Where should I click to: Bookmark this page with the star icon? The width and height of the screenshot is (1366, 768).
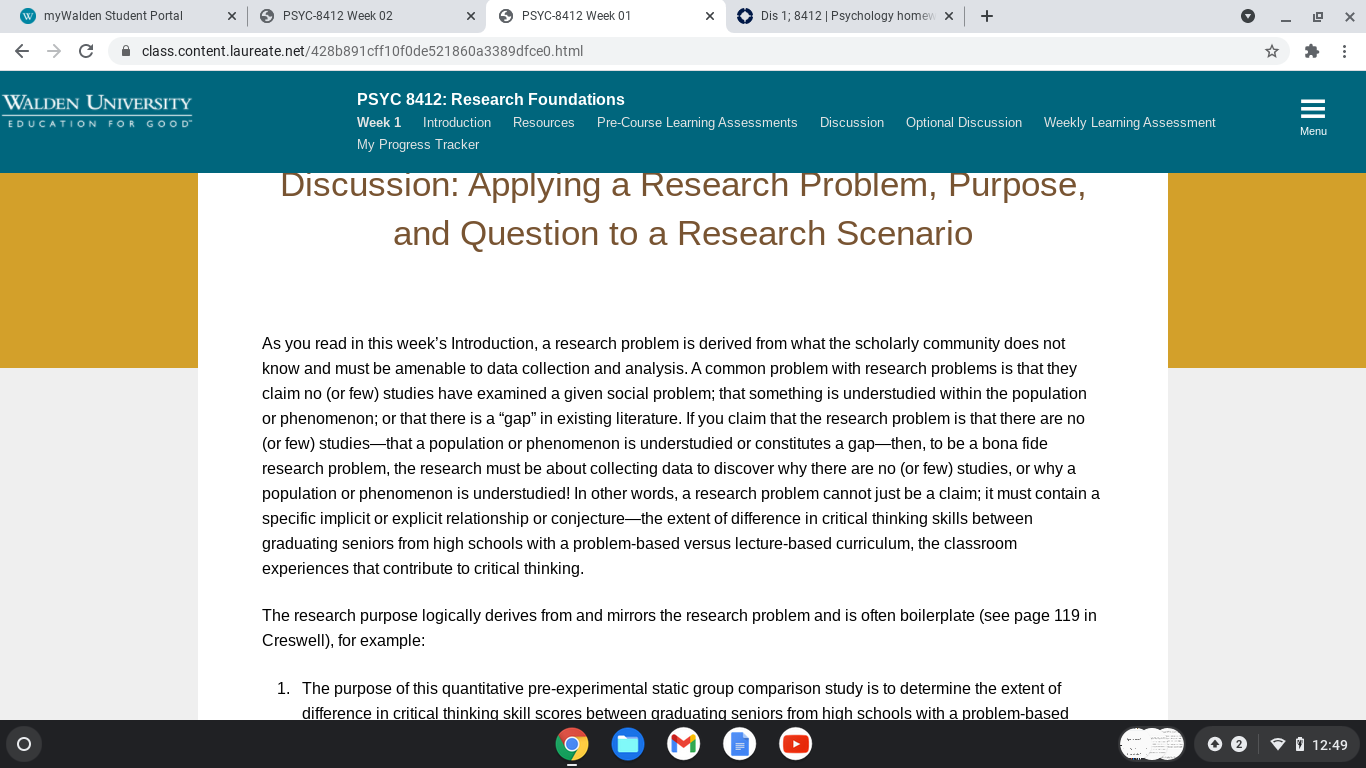[x=1272, y=51]
